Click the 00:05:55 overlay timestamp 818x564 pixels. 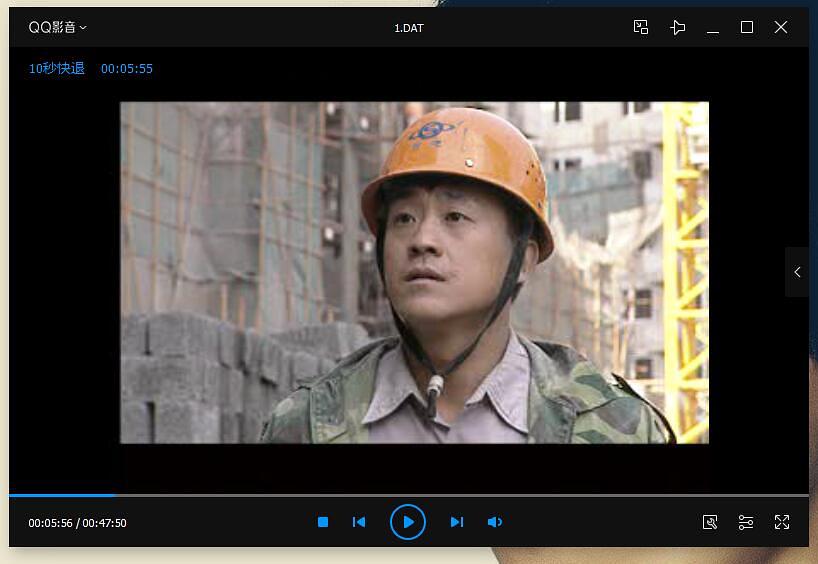[127, 69]
